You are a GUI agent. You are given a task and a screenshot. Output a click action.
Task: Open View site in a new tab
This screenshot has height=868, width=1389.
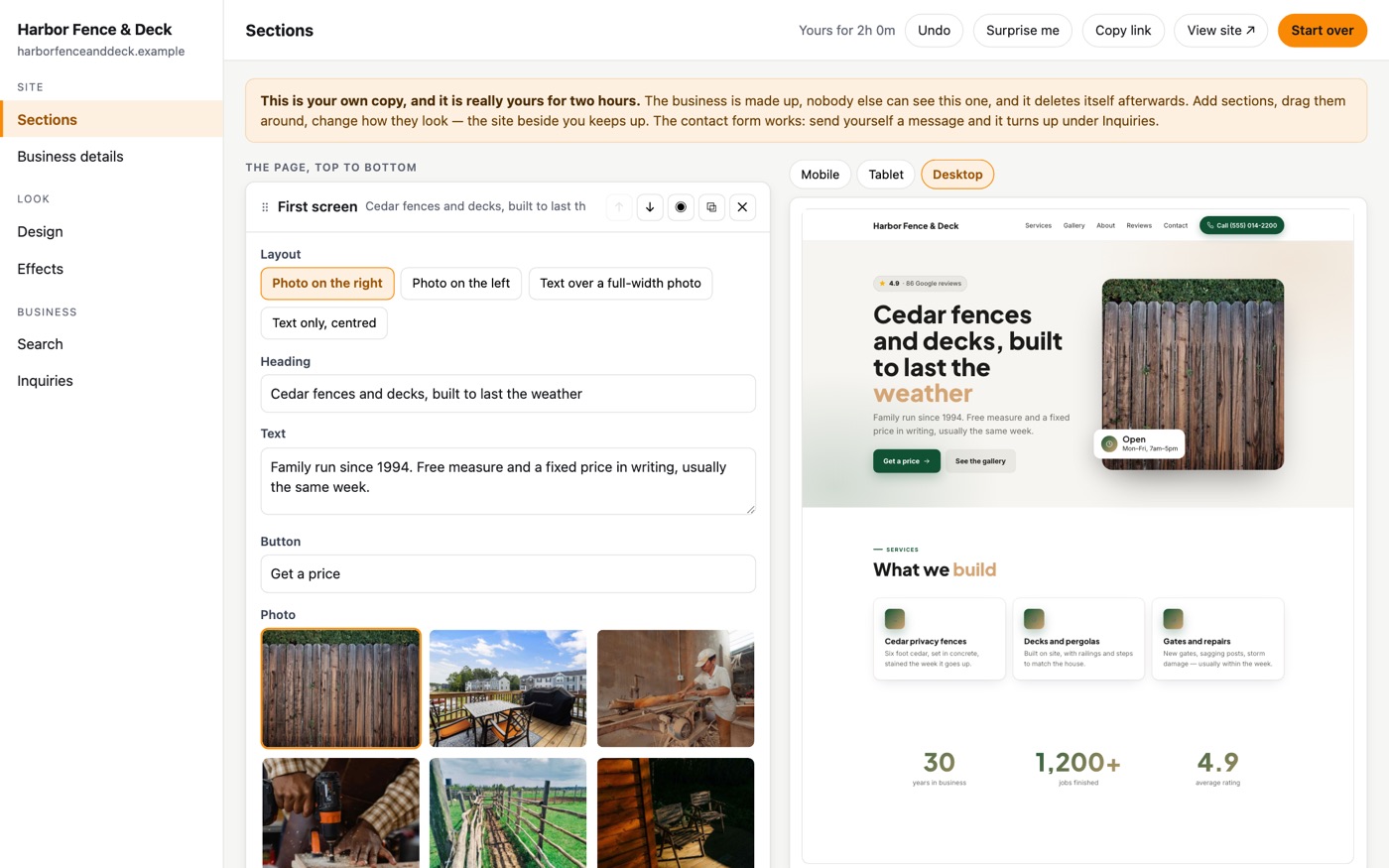tap(1221, 31)
